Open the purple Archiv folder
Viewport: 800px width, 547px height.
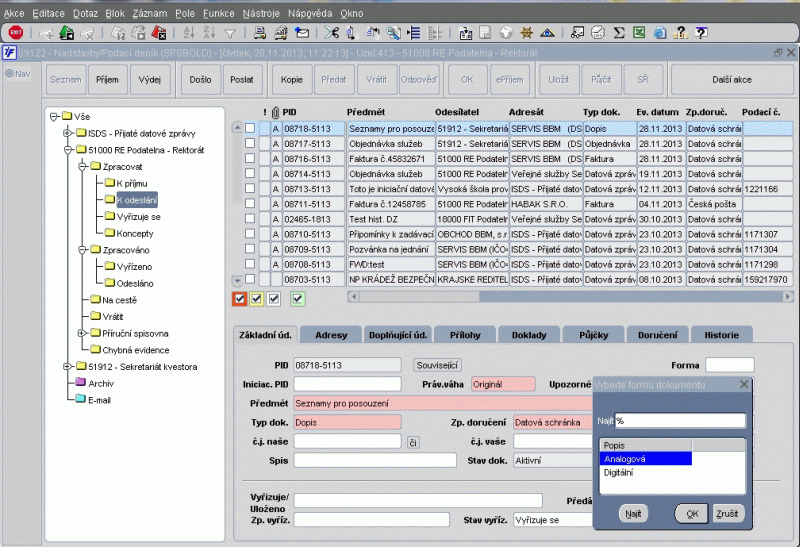click(x=101, y=382)
